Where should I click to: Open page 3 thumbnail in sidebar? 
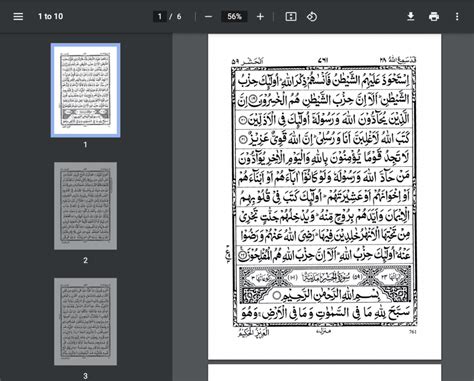coord(85,321)
